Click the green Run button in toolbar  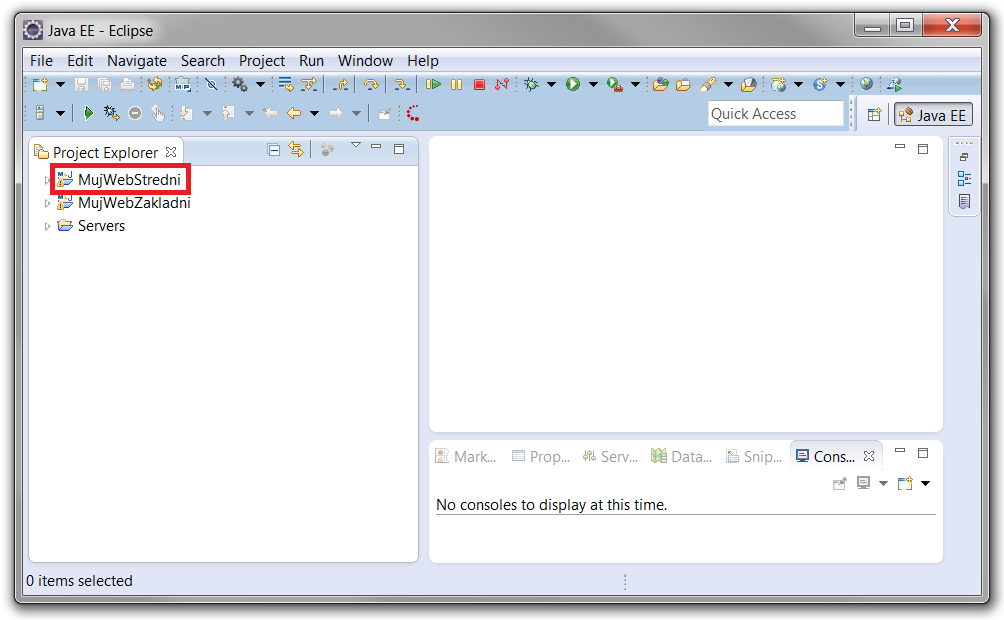click(573, 85)
